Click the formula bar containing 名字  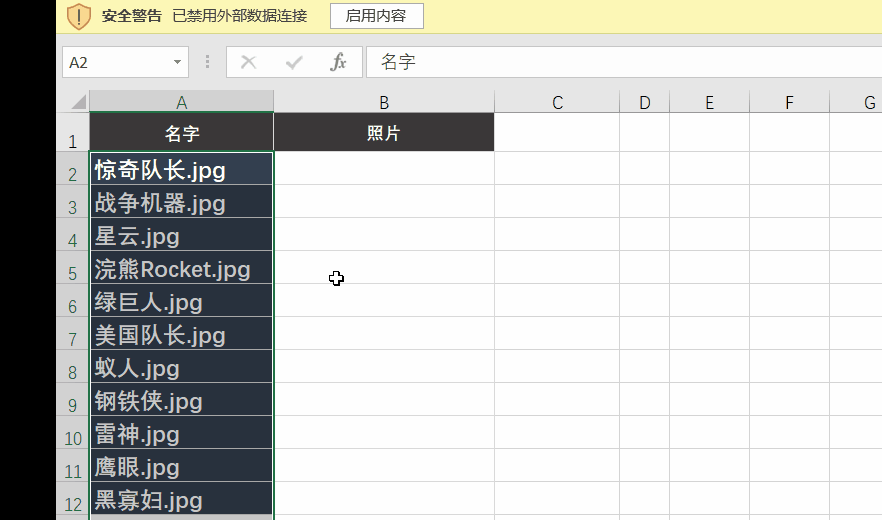[x=624, y=62]
